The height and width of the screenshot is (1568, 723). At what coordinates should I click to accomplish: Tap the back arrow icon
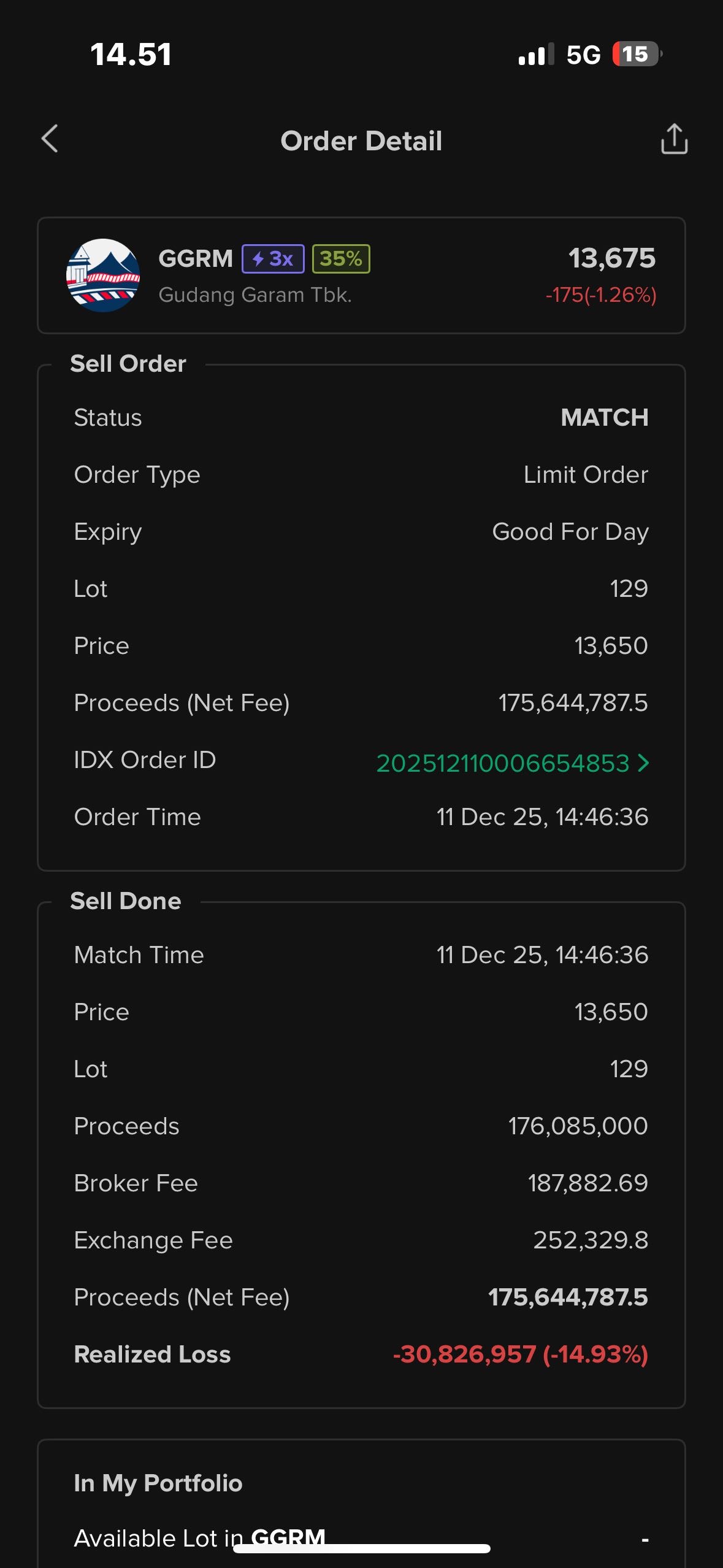point(50,139)
